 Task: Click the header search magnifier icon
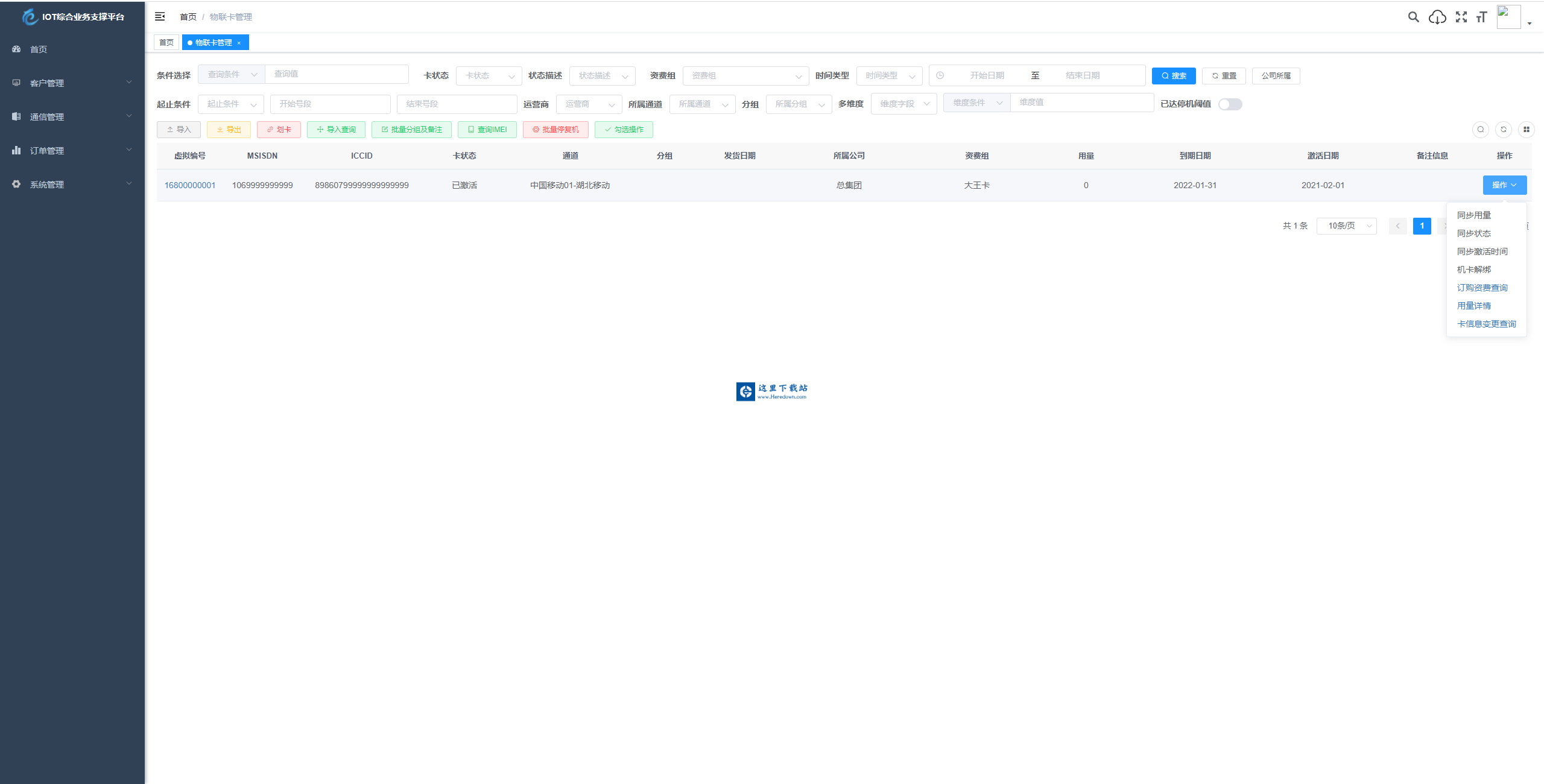click(1413, 17)
